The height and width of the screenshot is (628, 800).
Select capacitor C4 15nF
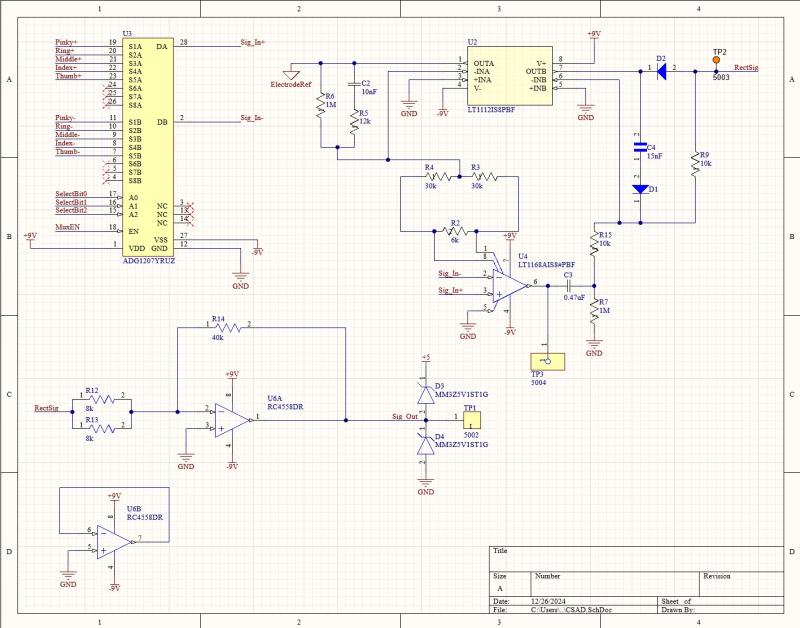[x=640, y=148]
